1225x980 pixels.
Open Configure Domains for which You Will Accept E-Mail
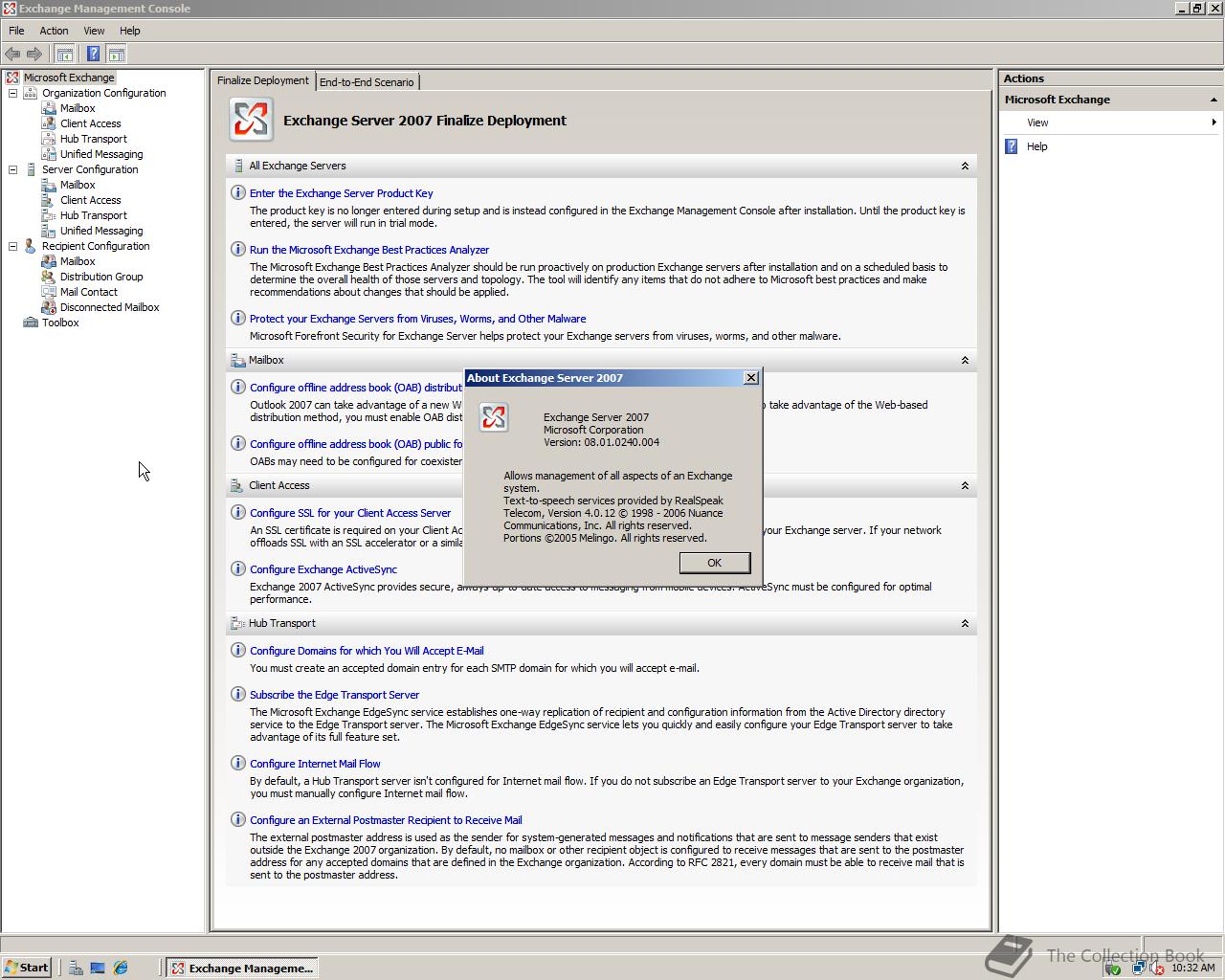367,651
